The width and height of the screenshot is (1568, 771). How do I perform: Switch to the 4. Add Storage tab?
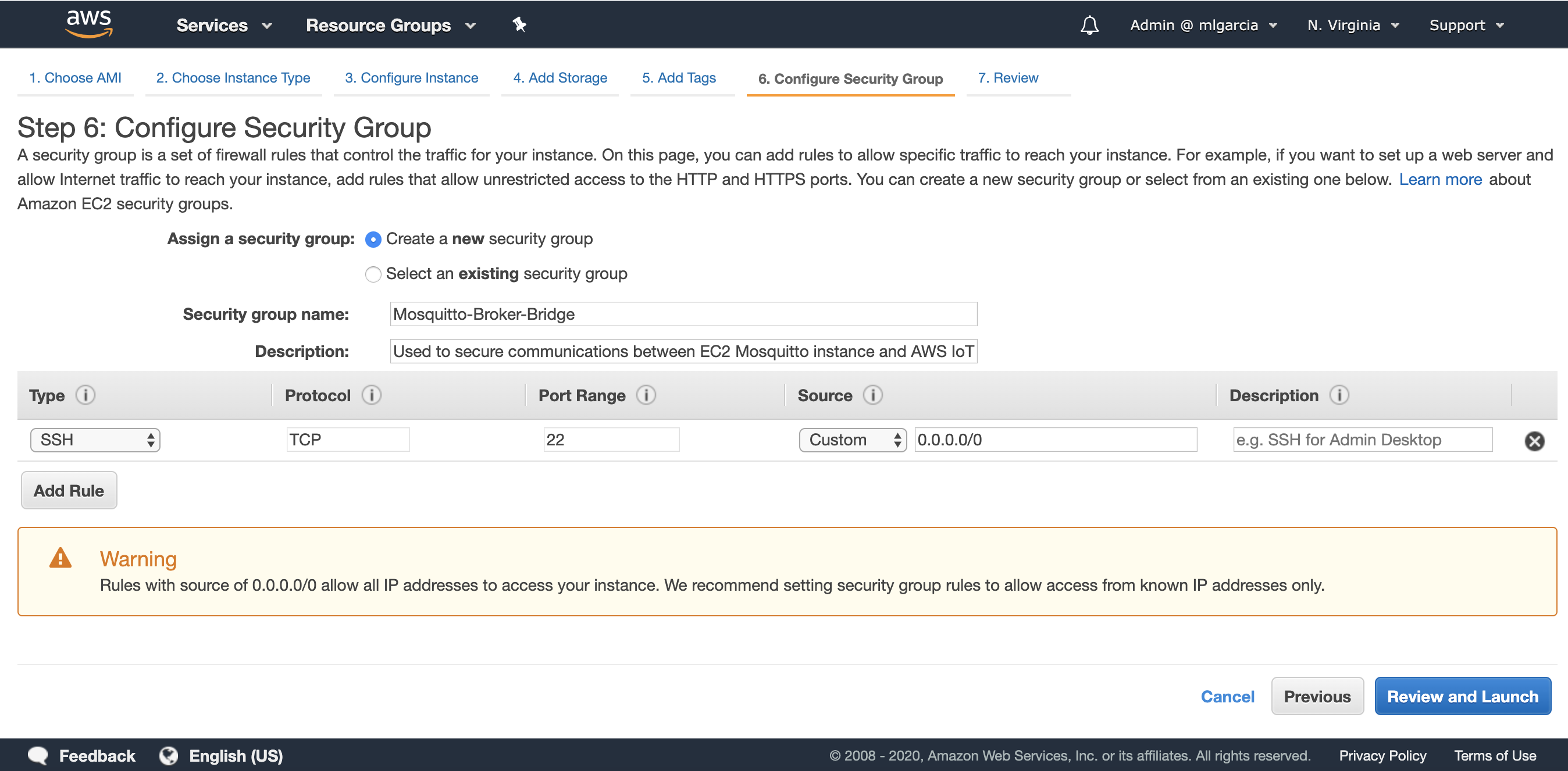(x=560, y=78)
